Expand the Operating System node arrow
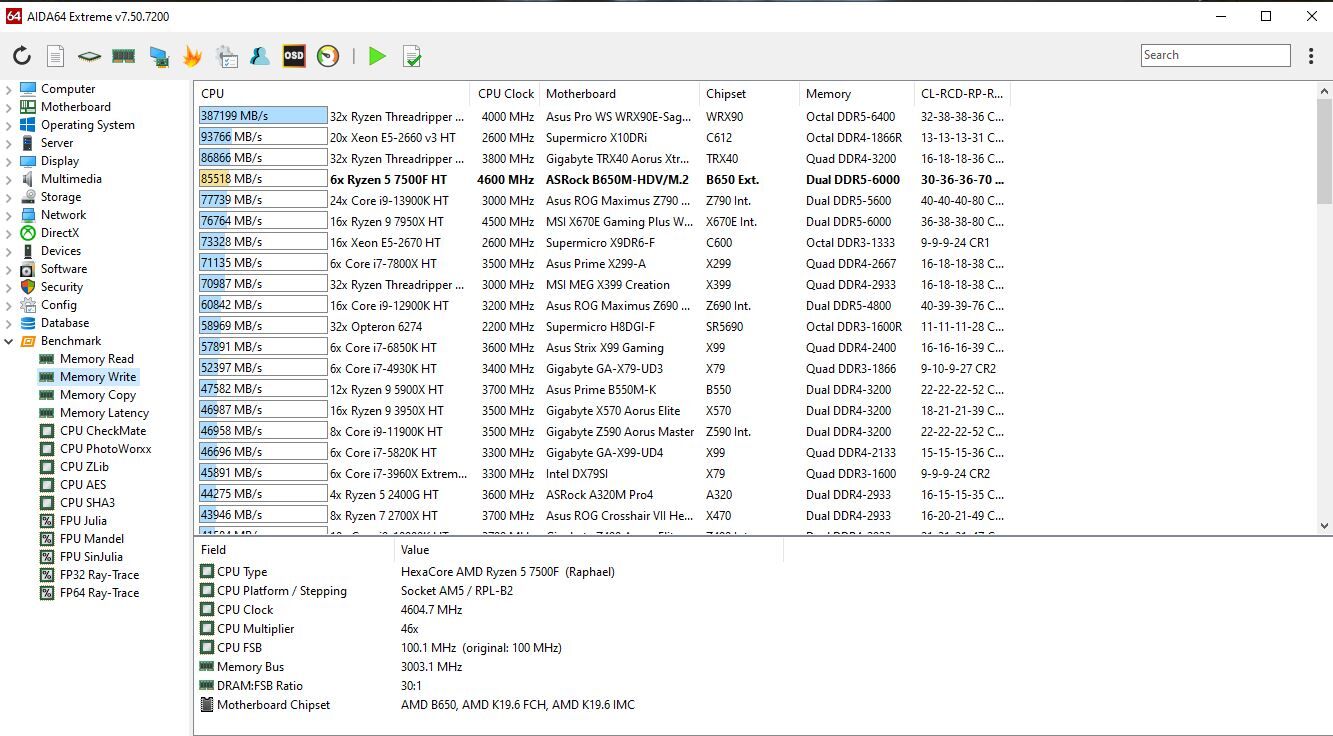 [9, 125]
